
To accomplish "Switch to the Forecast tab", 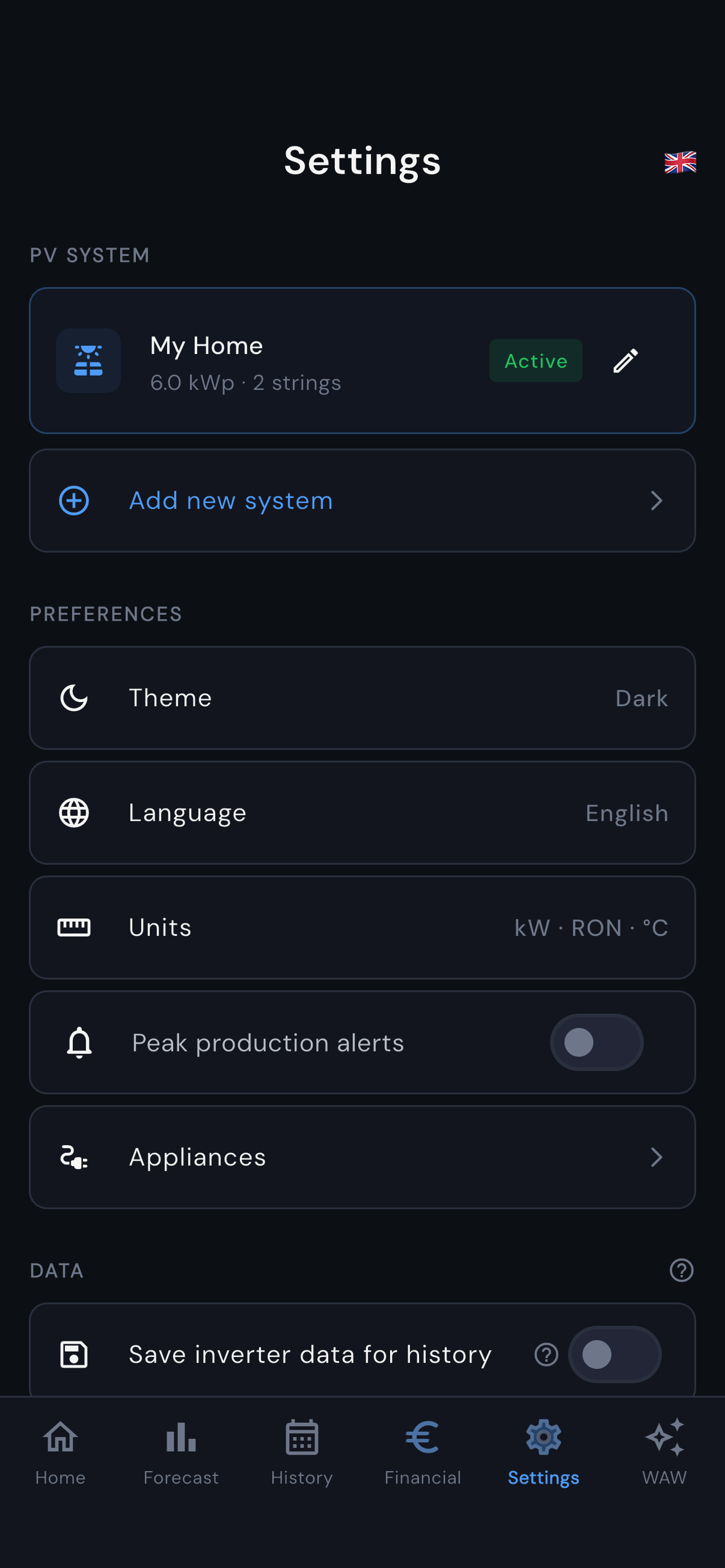I will (181, 1453).
